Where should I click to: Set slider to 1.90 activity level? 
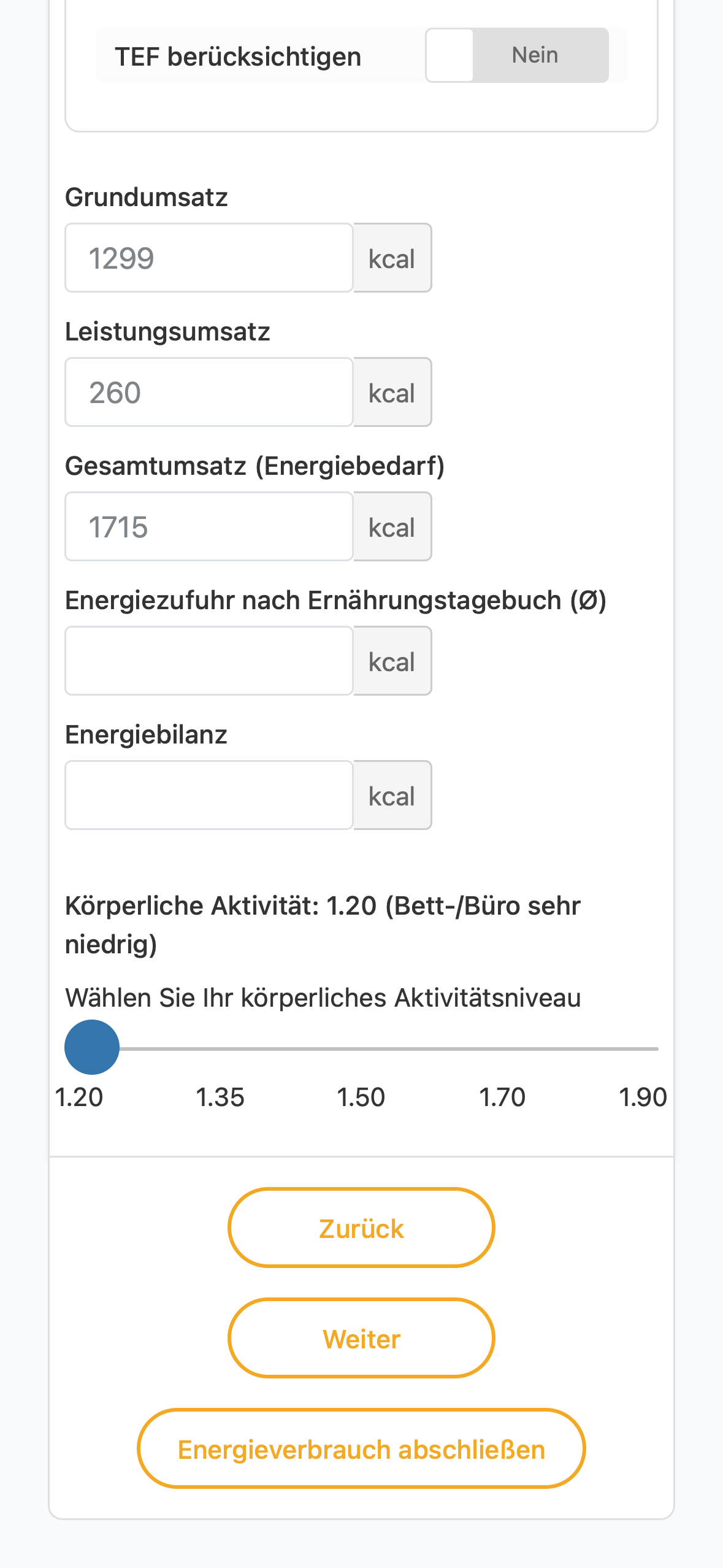click(643, 1048)
